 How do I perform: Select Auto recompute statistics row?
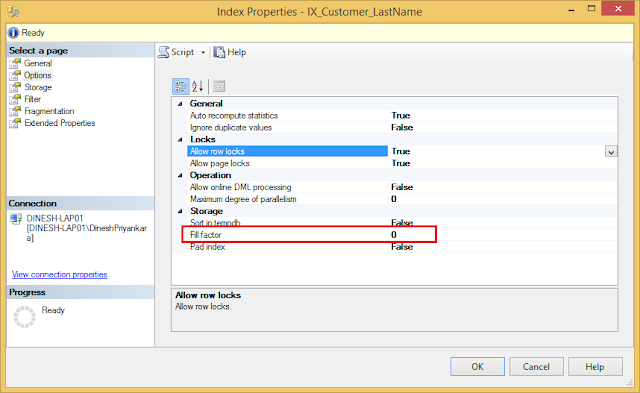(x=402, y=115)
